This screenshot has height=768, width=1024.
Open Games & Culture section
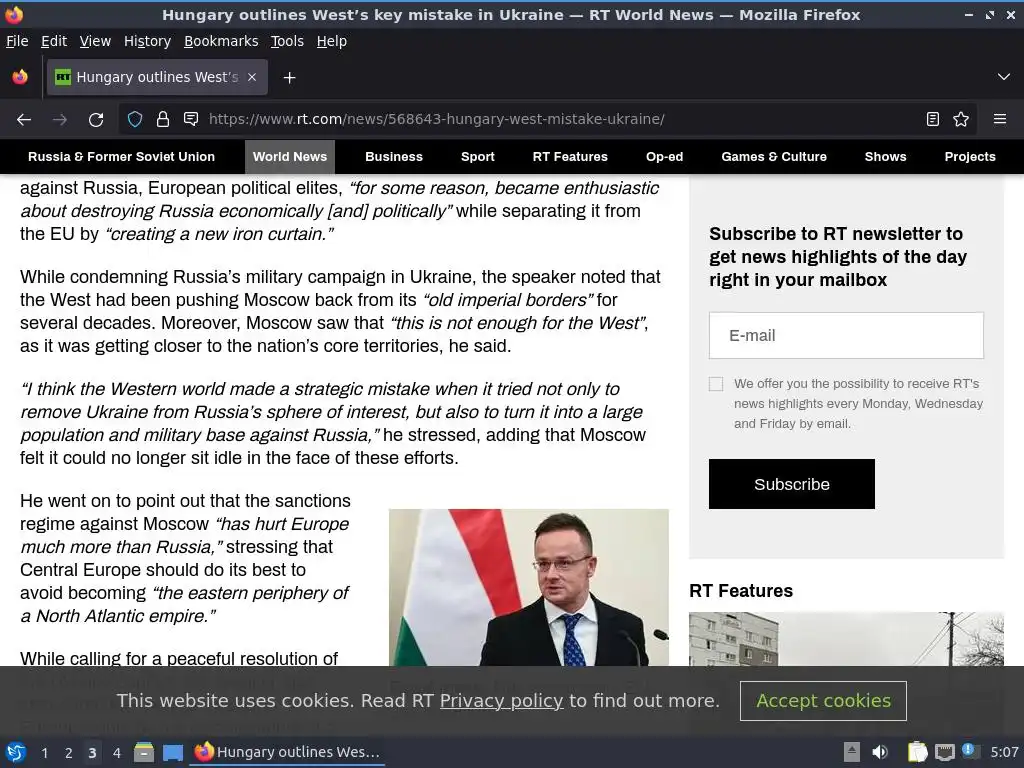(x=774, y=157)
